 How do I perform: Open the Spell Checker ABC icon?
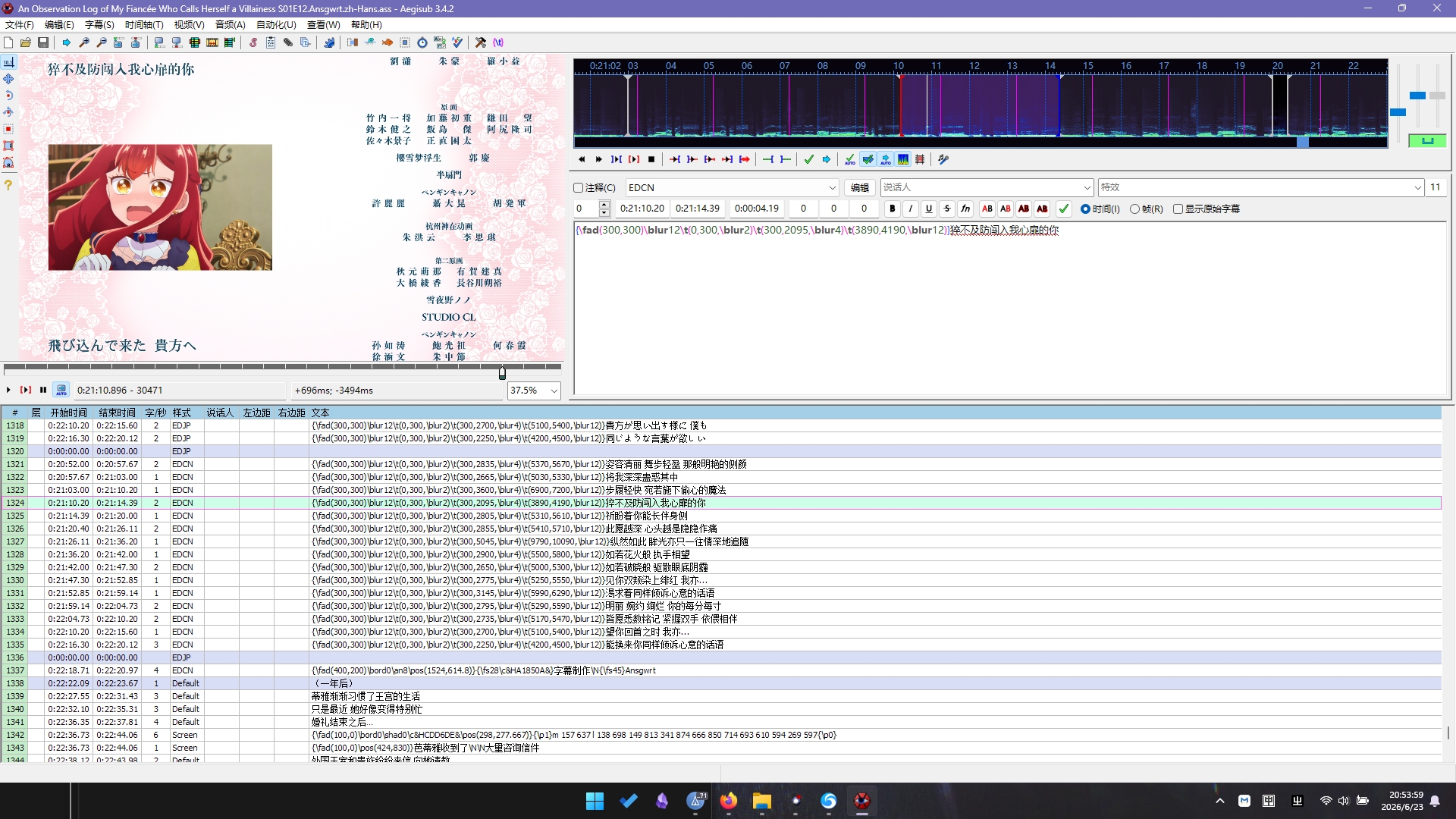point(457,42)
